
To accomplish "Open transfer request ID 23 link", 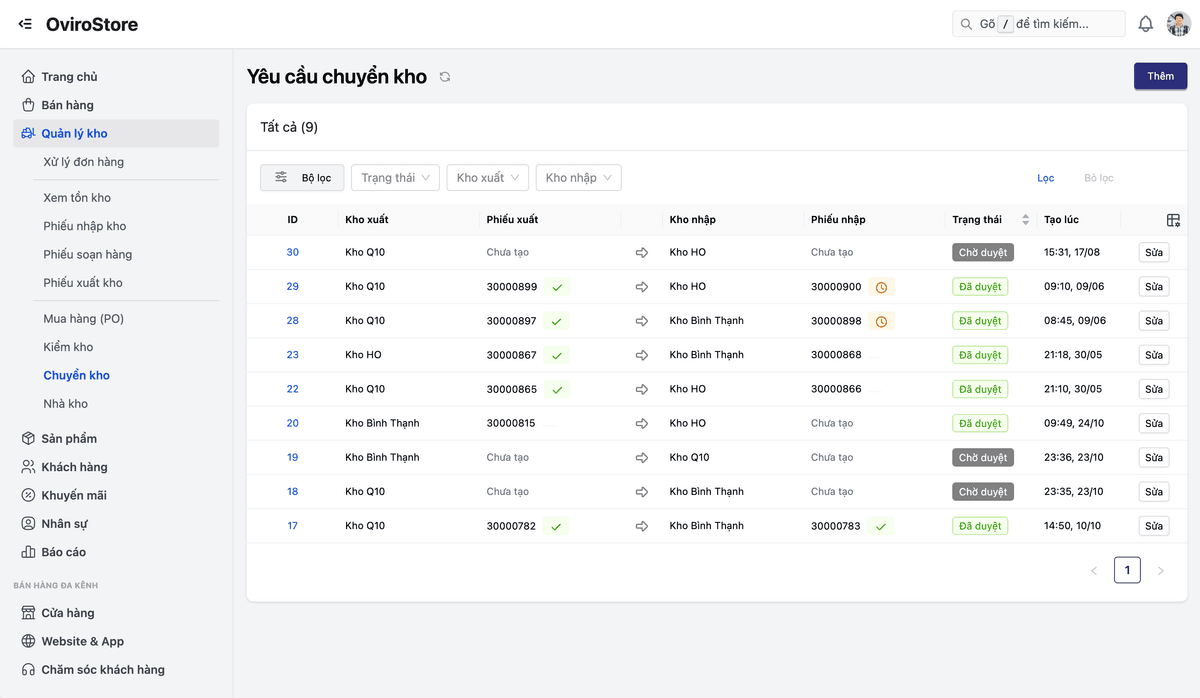I will pyautogui.click(x=292, y=355).
